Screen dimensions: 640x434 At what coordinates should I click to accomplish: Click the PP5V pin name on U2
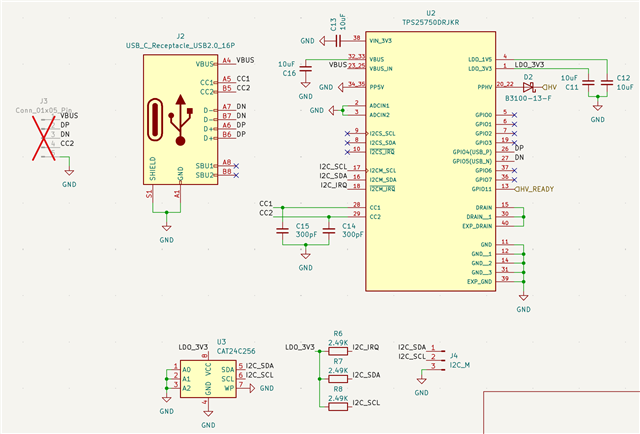tap(377, 87)
